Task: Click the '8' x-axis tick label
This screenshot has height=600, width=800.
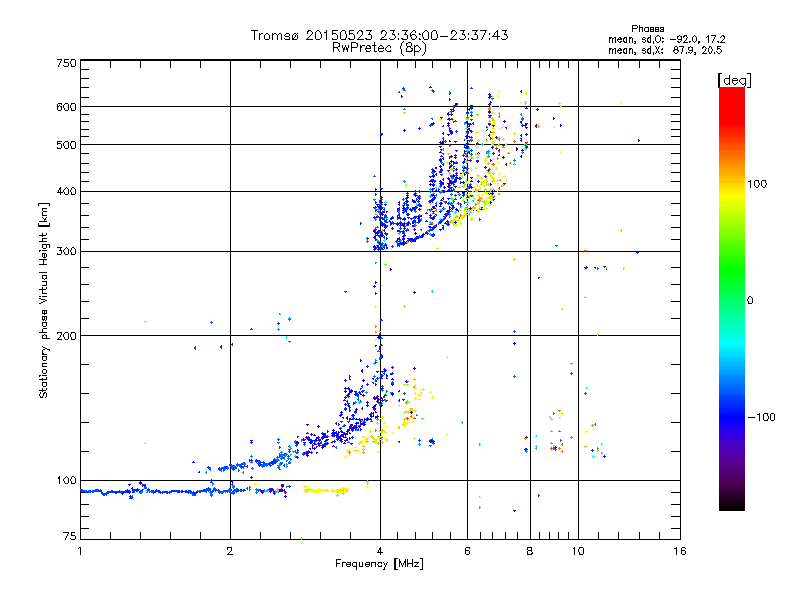Action: coord(530,551)
